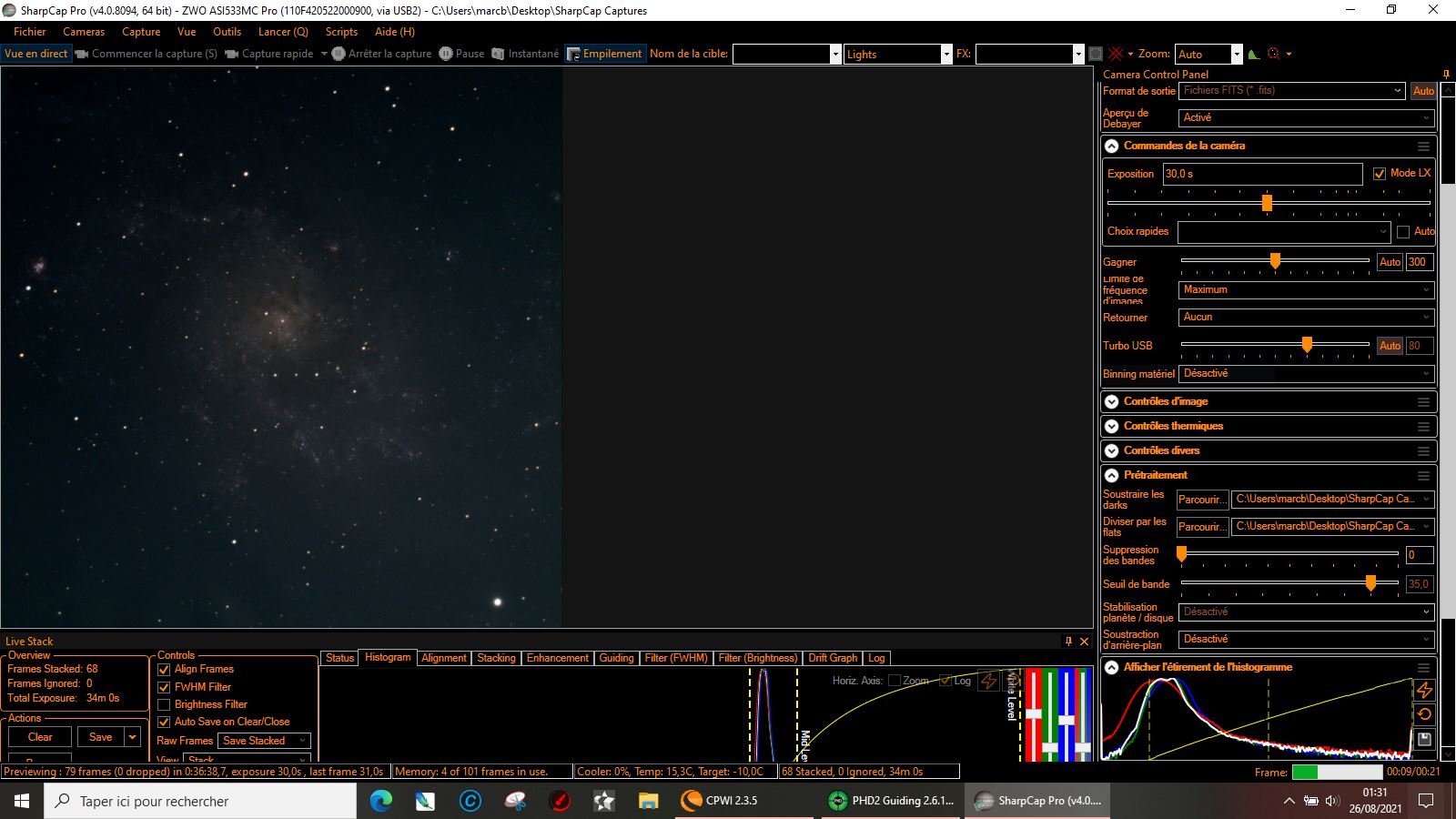The width and height of the screenshot is (1456, 819).
Task: Take a snapshot with Instantané icon
Action: click(498, 54)
